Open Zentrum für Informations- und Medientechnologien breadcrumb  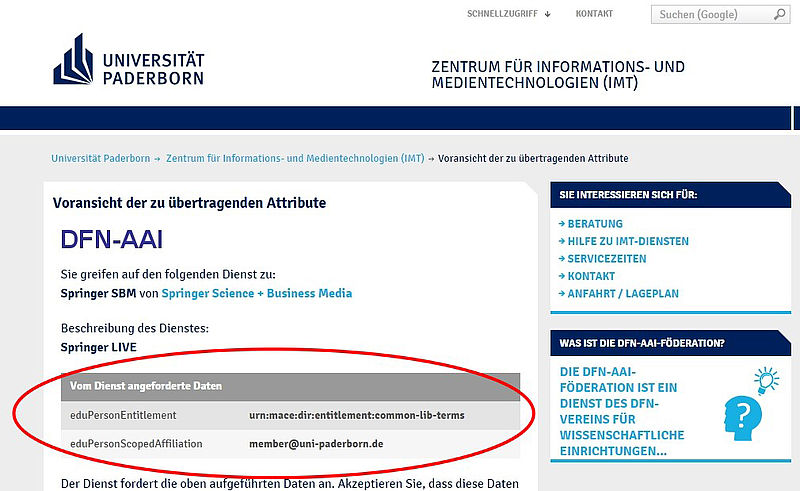tap(295, 158)
